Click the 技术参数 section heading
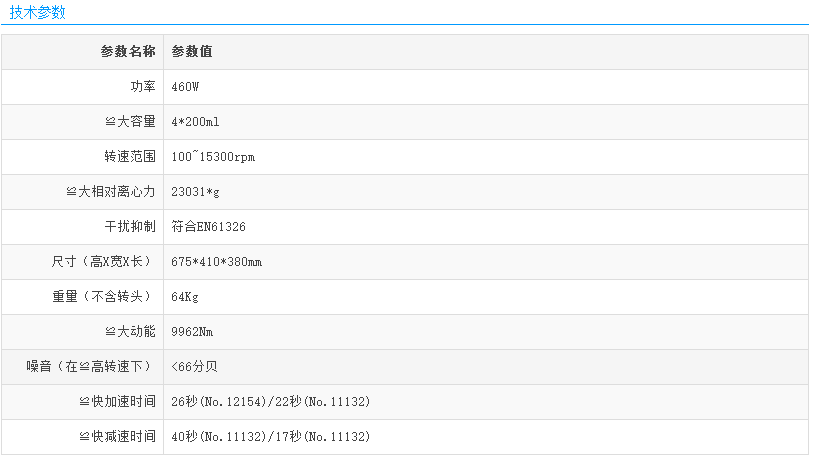 tap(38, 13)
